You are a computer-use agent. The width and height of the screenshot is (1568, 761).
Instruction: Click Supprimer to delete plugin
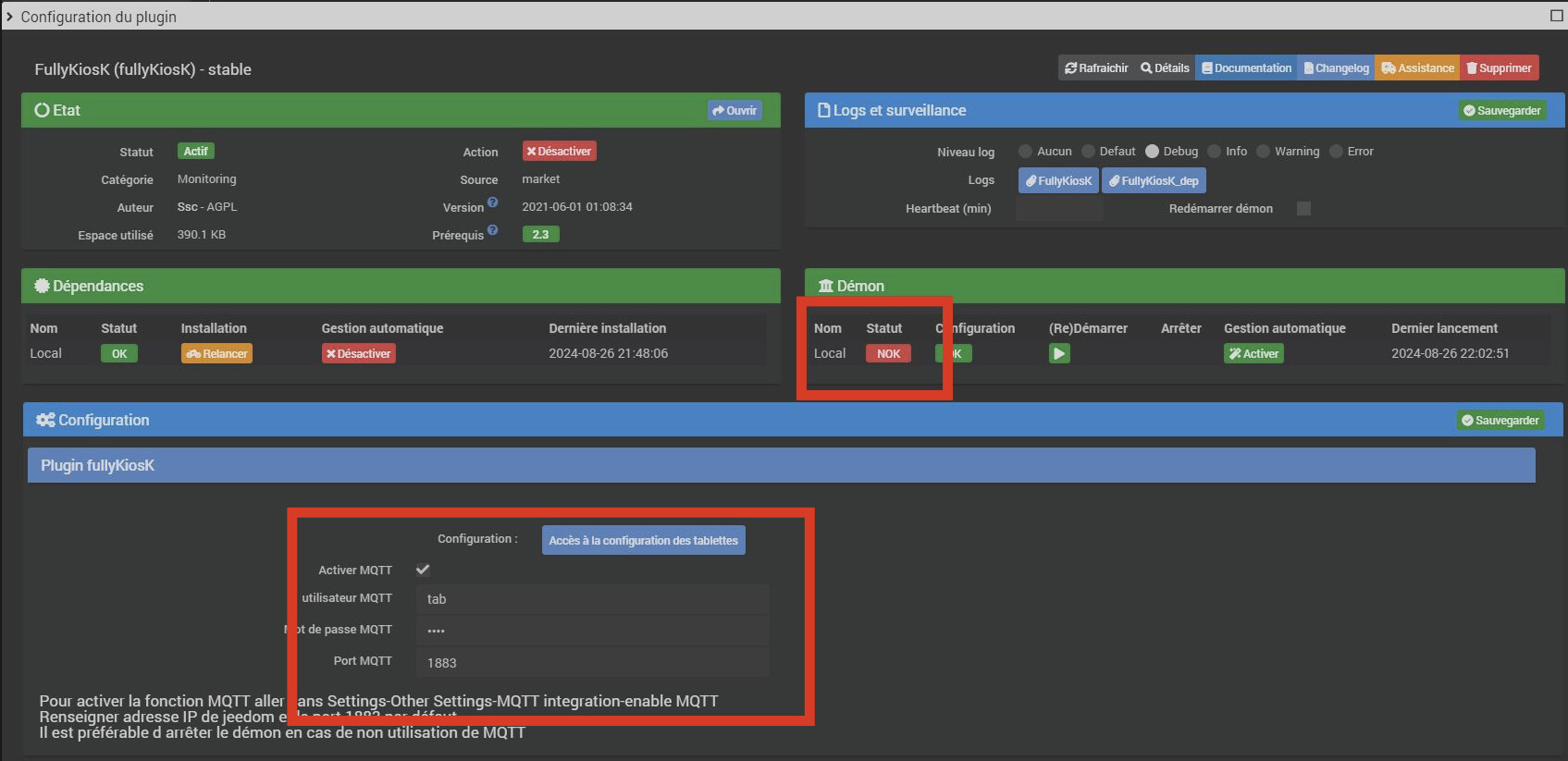click(1499, 68)
